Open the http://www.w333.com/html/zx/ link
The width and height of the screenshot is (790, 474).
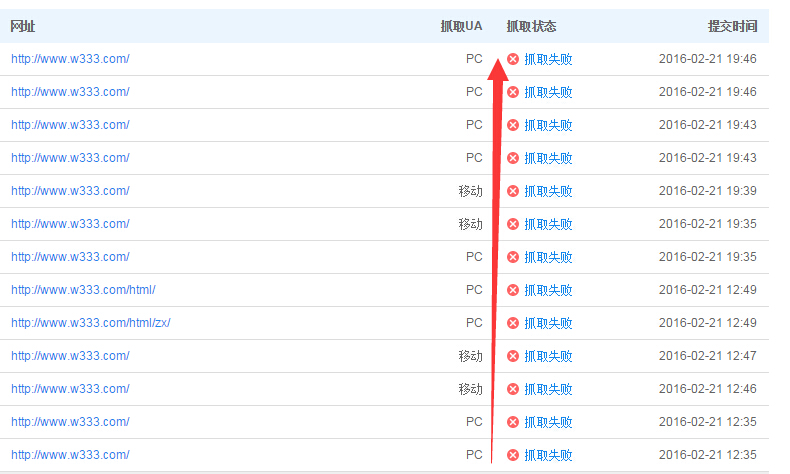coord(91,323)
